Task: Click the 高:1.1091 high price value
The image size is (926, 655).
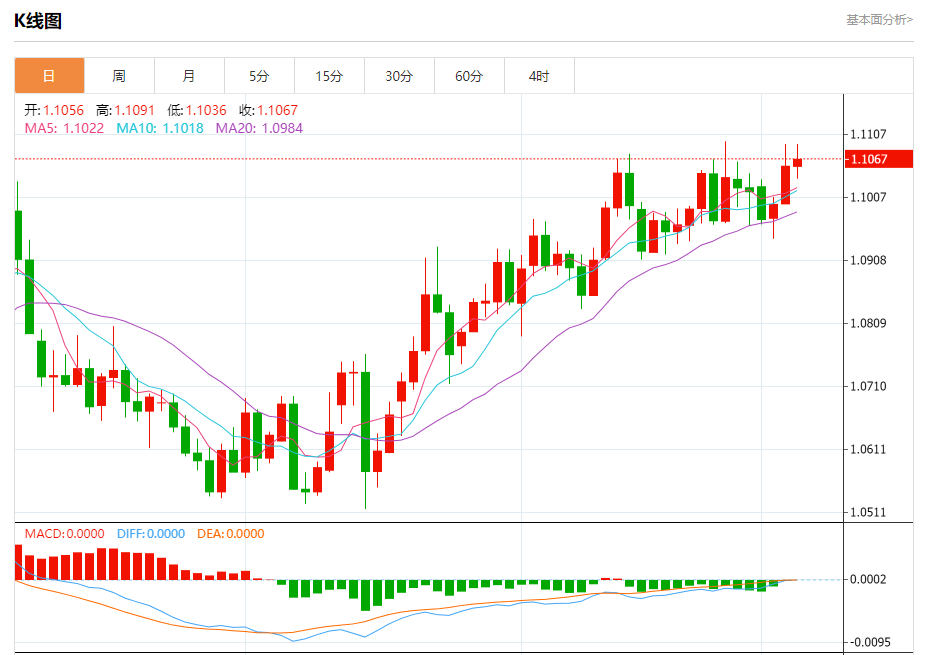Action: click(125, 110)
